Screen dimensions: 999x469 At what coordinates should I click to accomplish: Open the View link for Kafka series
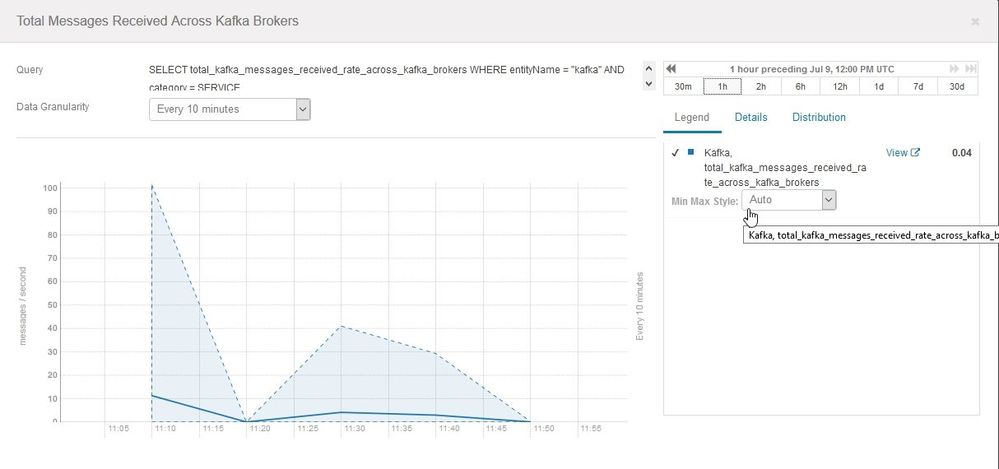pos(896,153)
